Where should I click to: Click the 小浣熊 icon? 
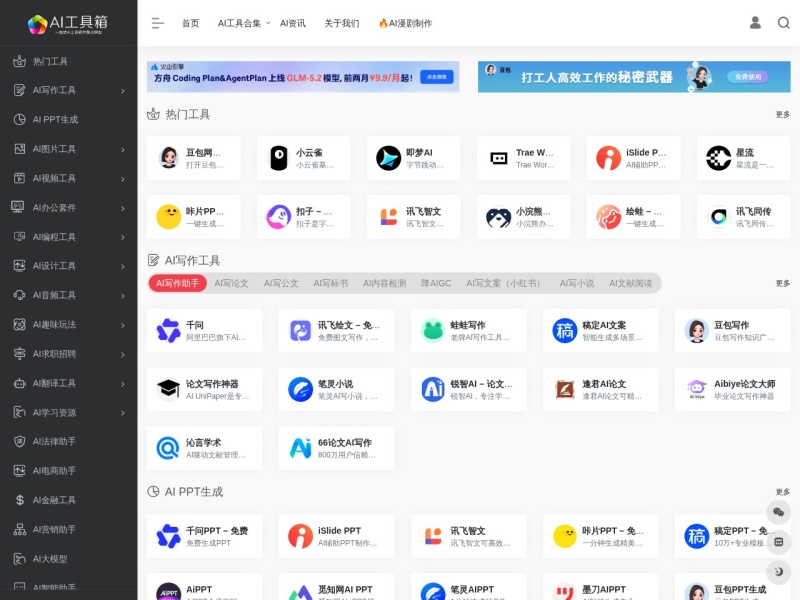point(498,217)
